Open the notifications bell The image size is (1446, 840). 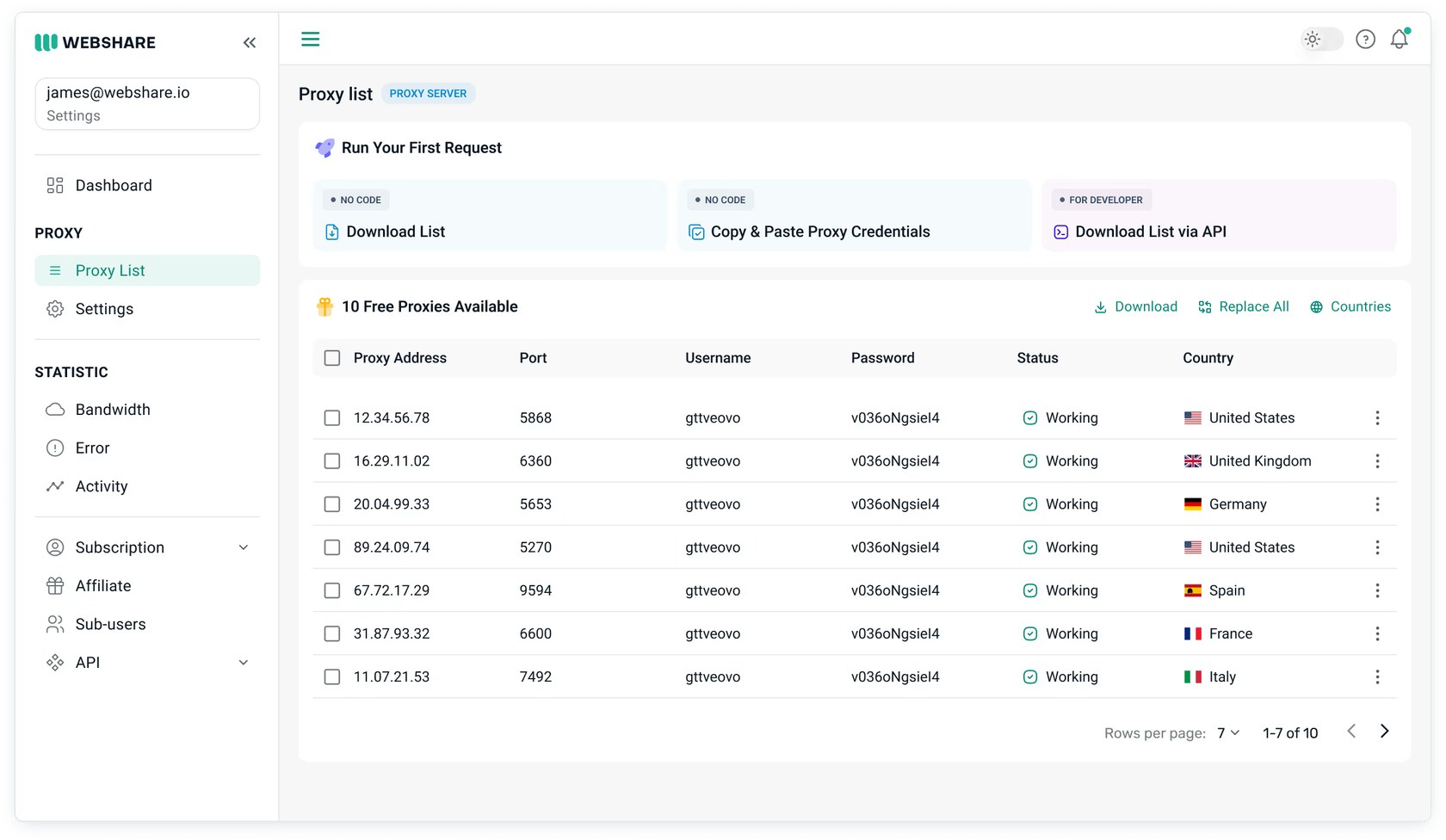tap(1400, 39)
